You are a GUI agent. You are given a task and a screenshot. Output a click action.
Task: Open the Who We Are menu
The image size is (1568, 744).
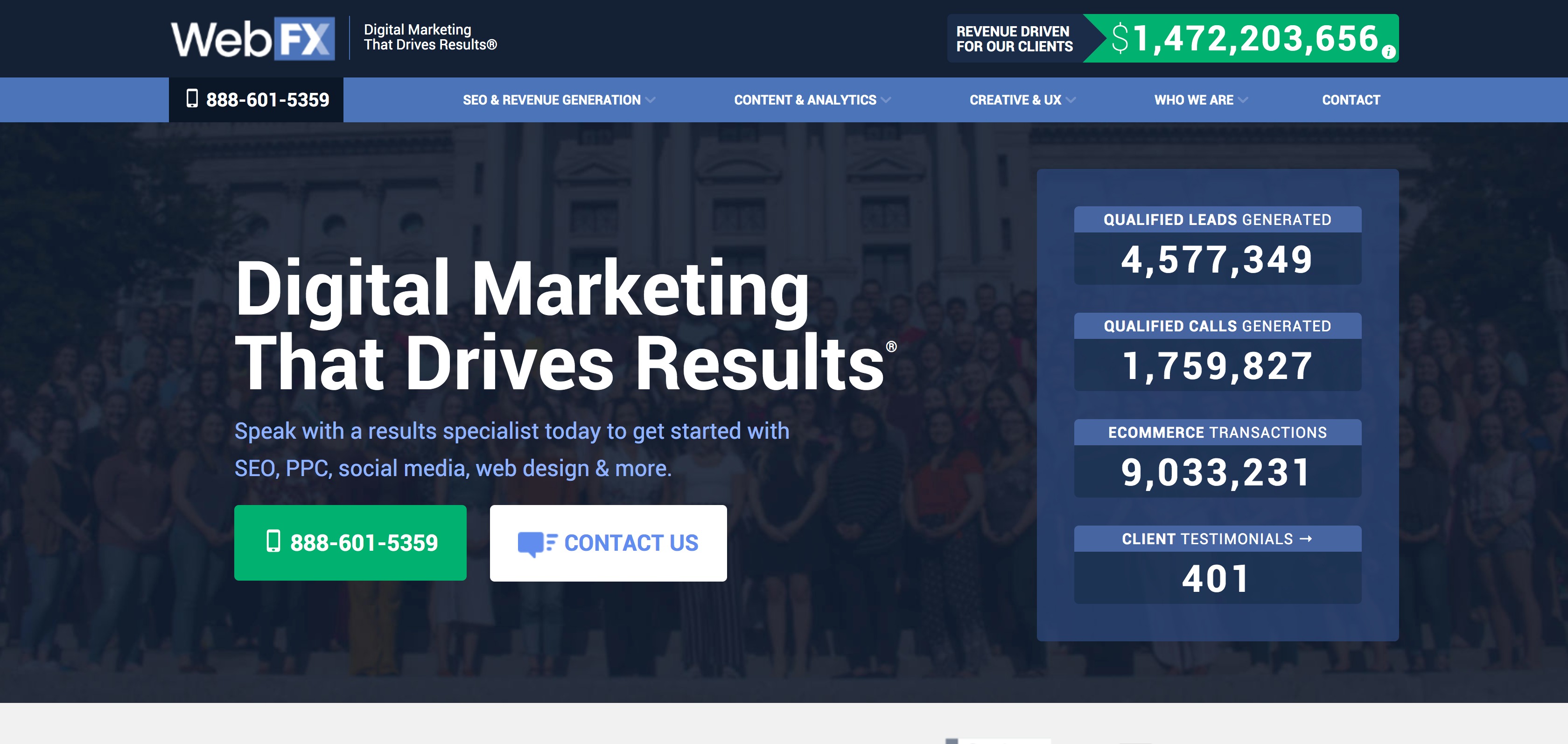coord(1194,100)
